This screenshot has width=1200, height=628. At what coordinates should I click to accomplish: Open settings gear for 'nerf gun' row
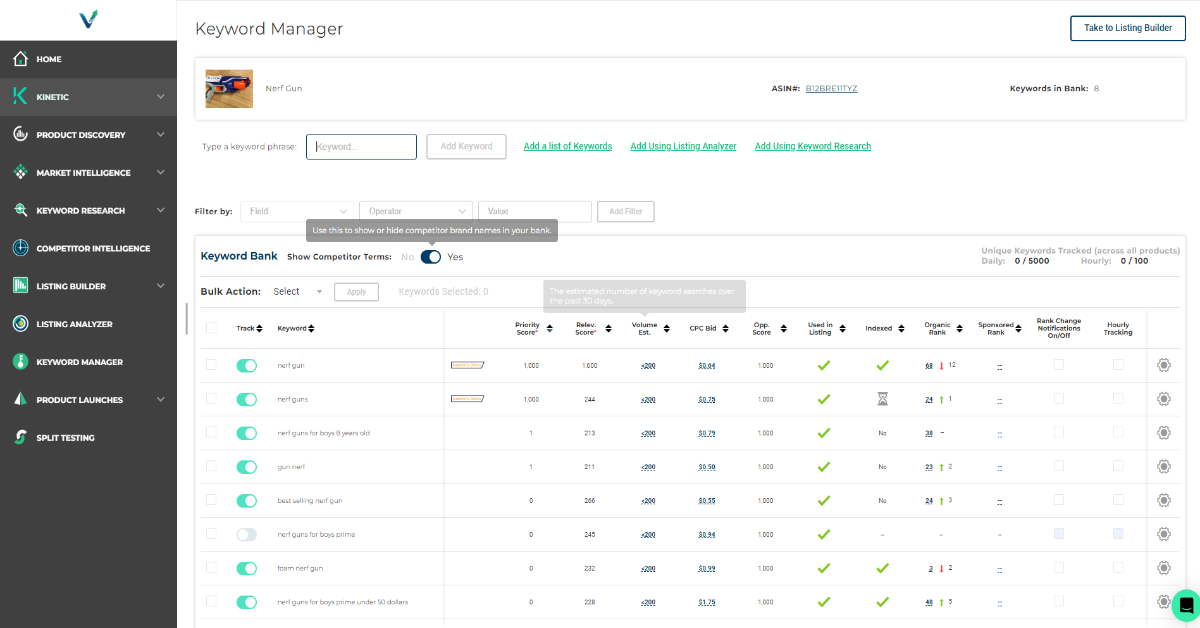1164,365
